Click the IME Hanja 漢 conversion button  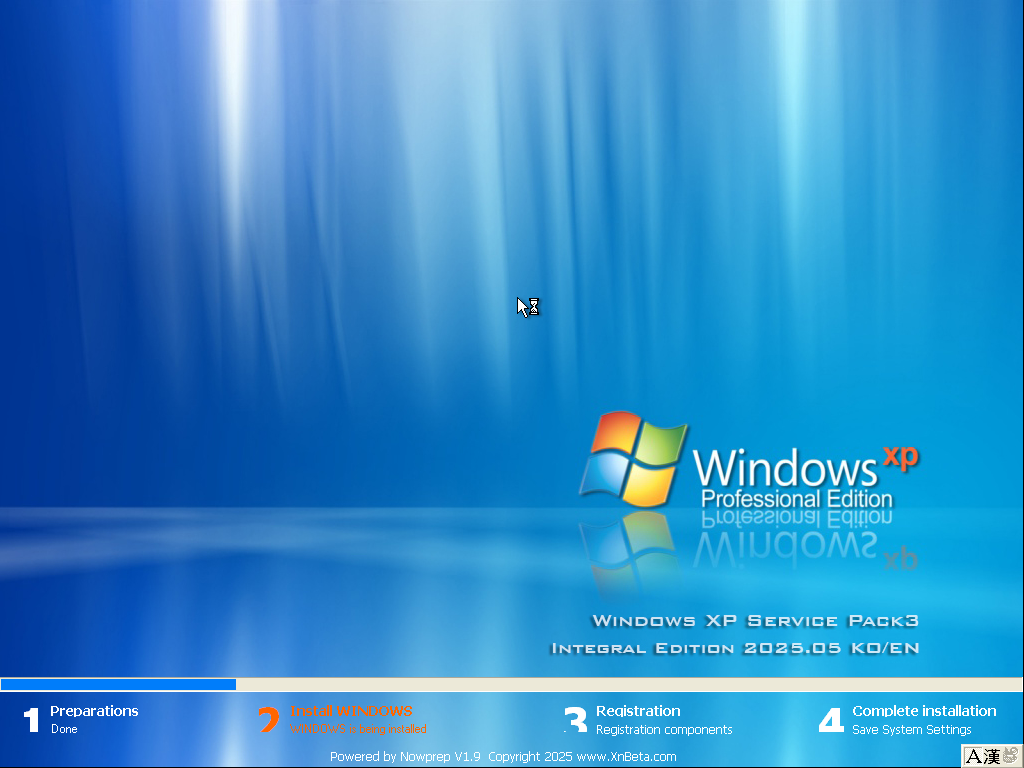point(991,756)
